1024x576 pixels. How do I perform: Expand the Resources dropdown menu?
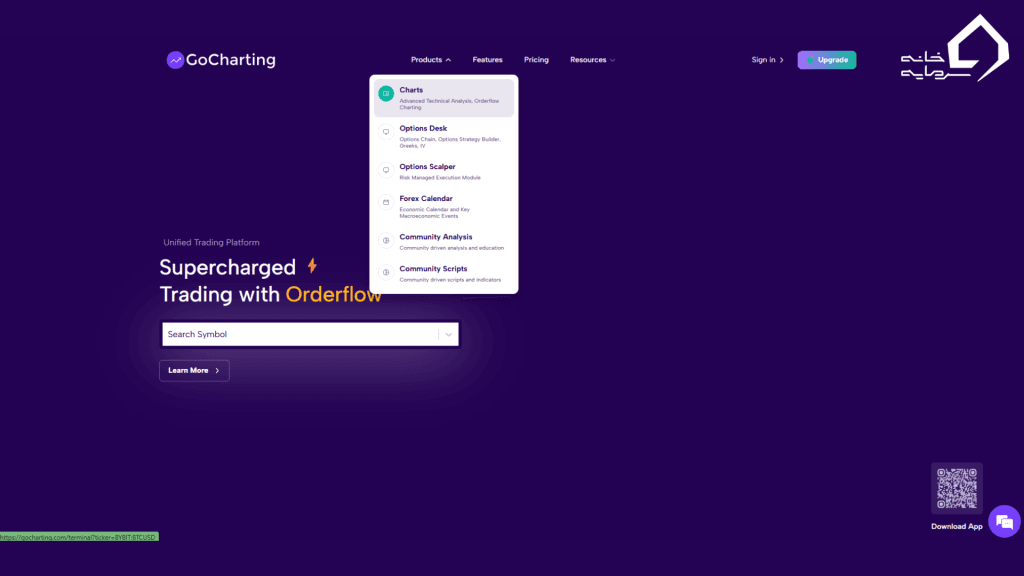[592, 60]
